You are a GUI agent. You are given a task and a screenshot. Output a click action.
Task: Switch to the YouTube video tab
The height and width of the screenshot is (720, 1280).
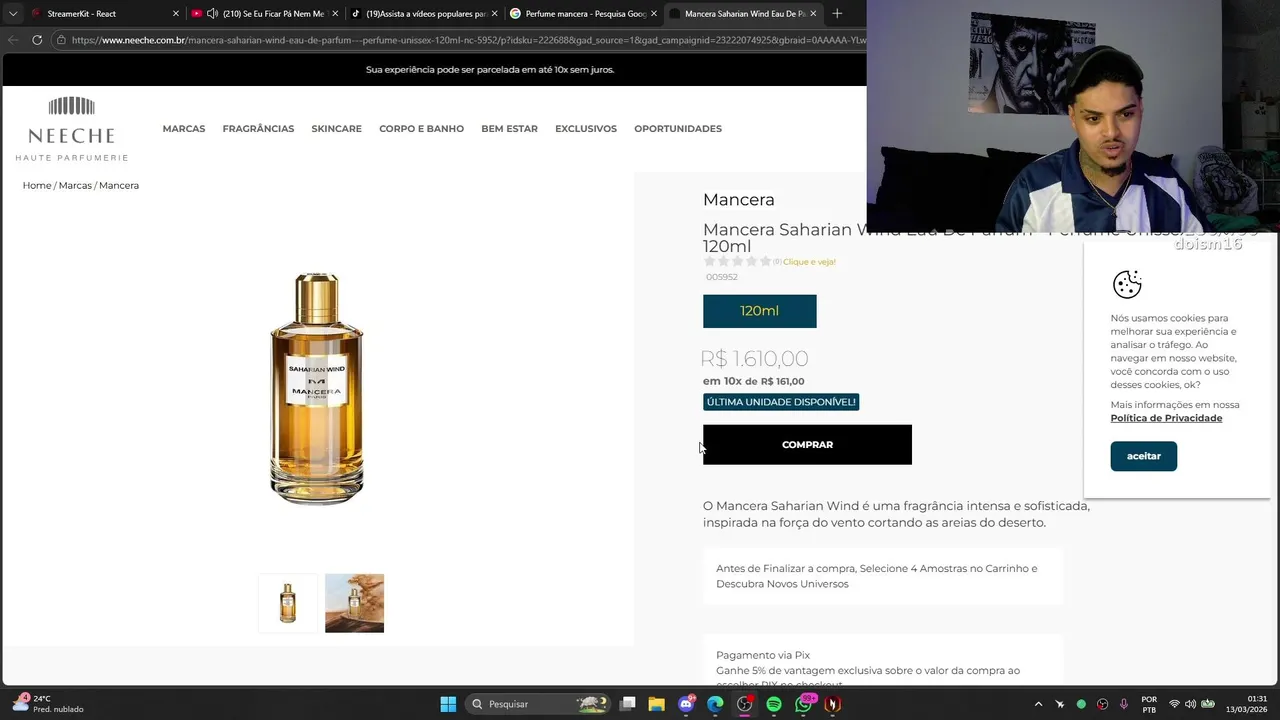(266, 14)
